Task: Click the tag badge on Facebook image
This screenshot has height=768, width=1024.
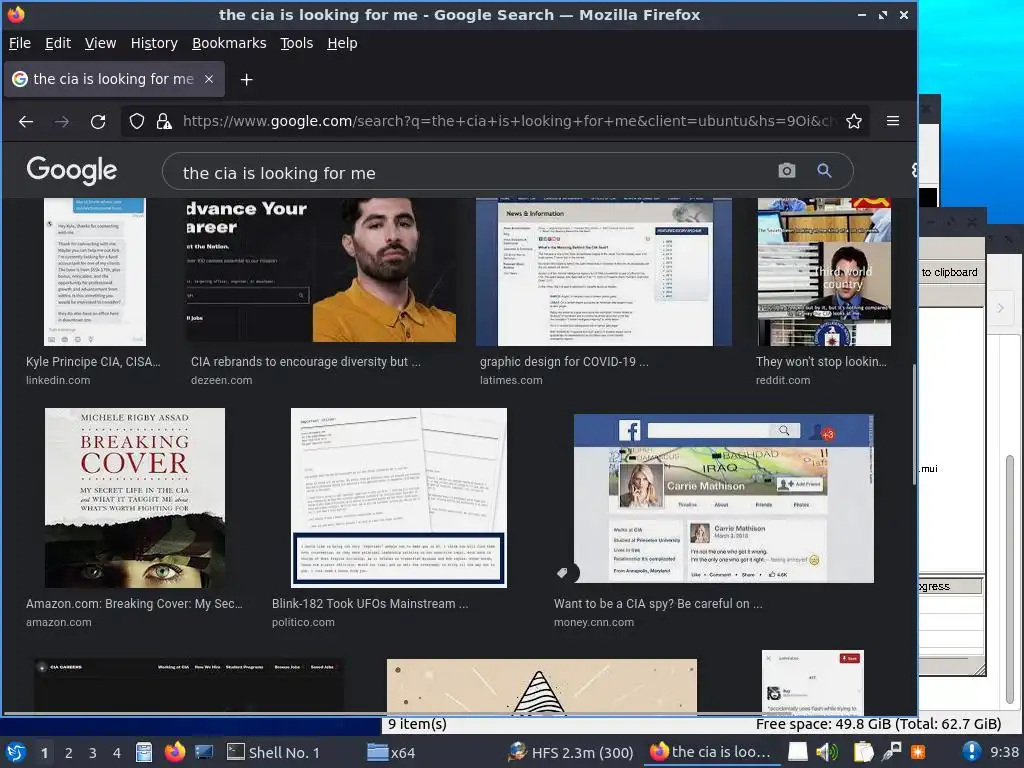Action: (x=562, y=573)
